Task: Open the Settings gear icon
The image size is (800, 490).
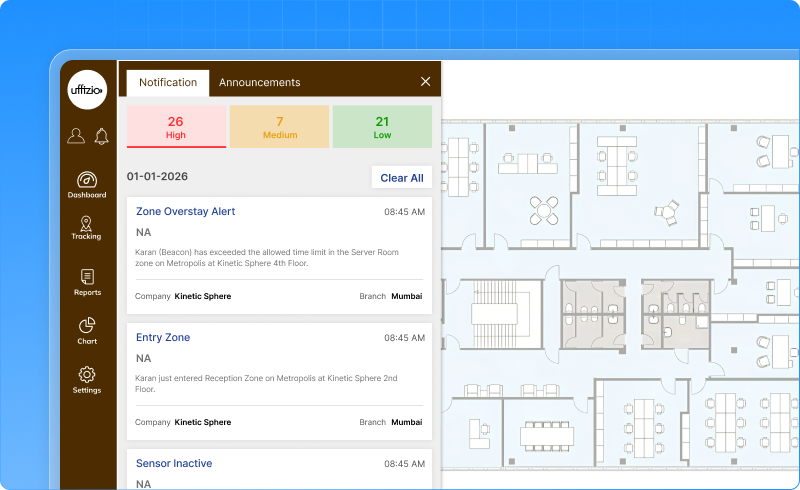Action: 87,375
